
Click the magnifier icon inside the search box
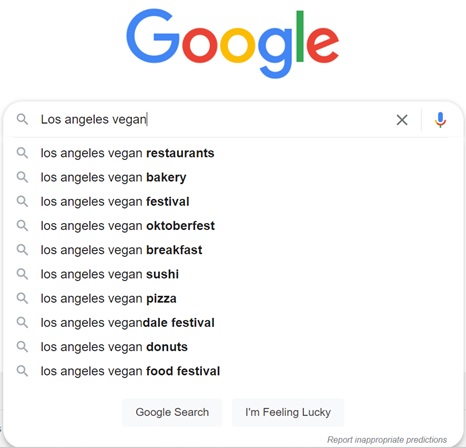pos(22,119)
